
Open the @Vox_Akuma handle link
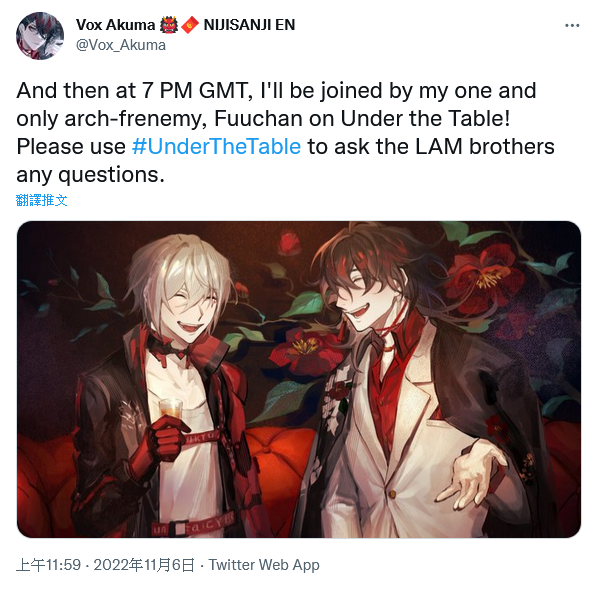[x=121, y=45]
